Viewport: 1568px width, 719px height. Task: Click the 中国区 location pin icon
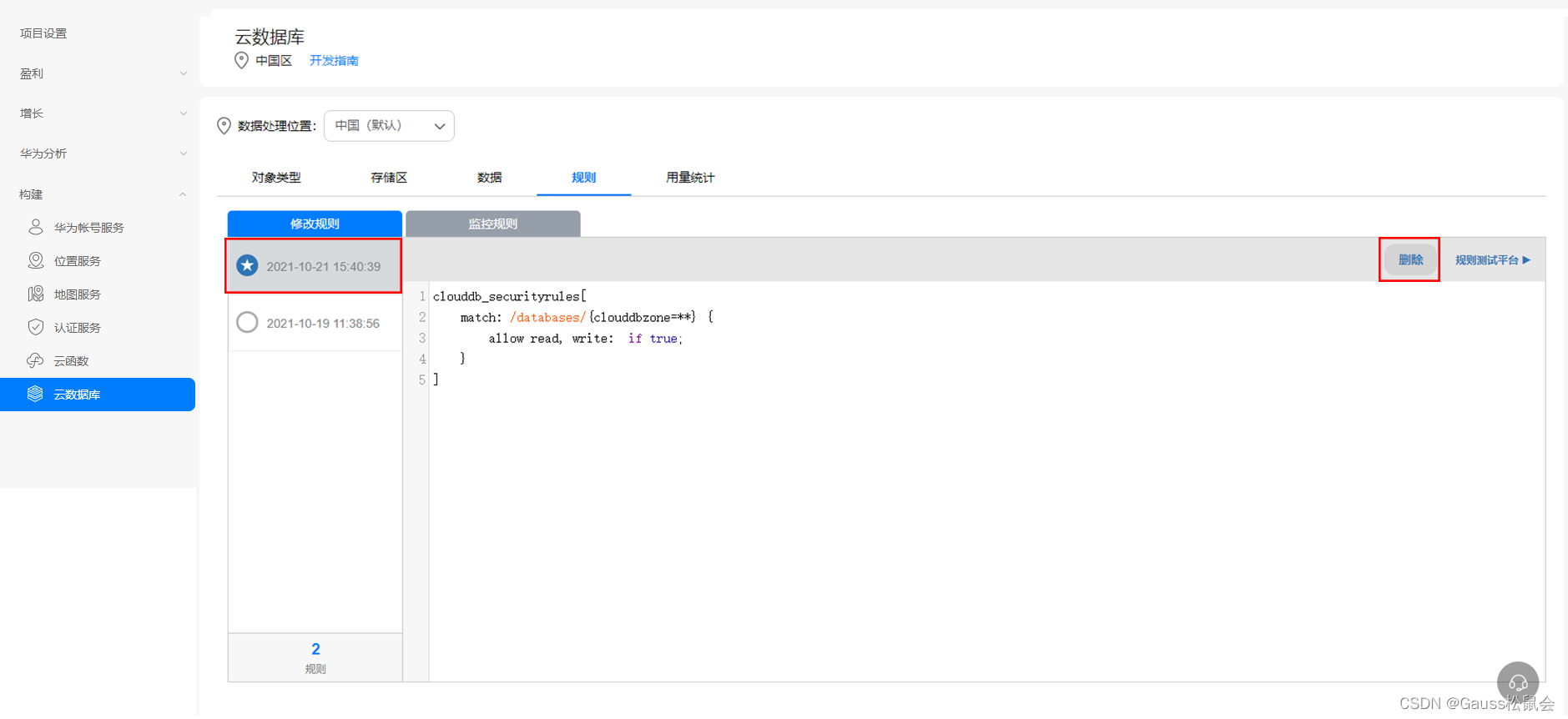241,60
